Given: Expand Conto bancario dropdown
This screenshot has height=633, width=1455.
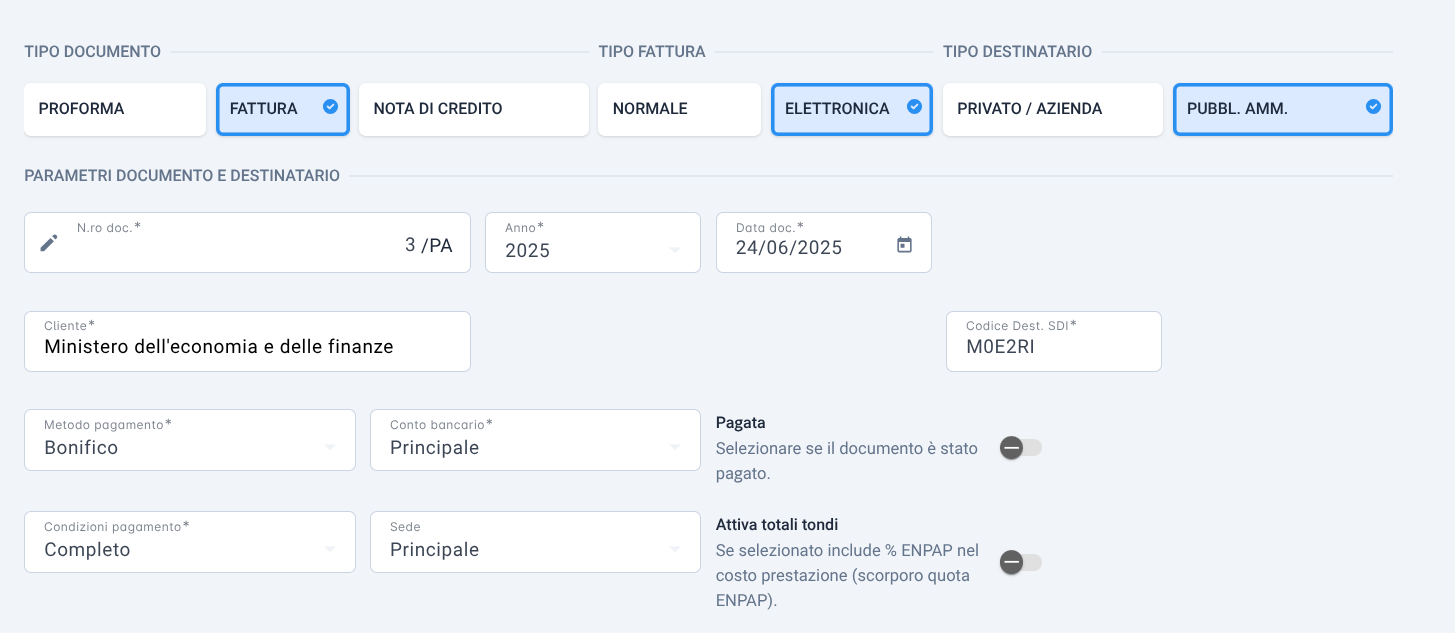Looking at the screenshot, I should [535, 440].
